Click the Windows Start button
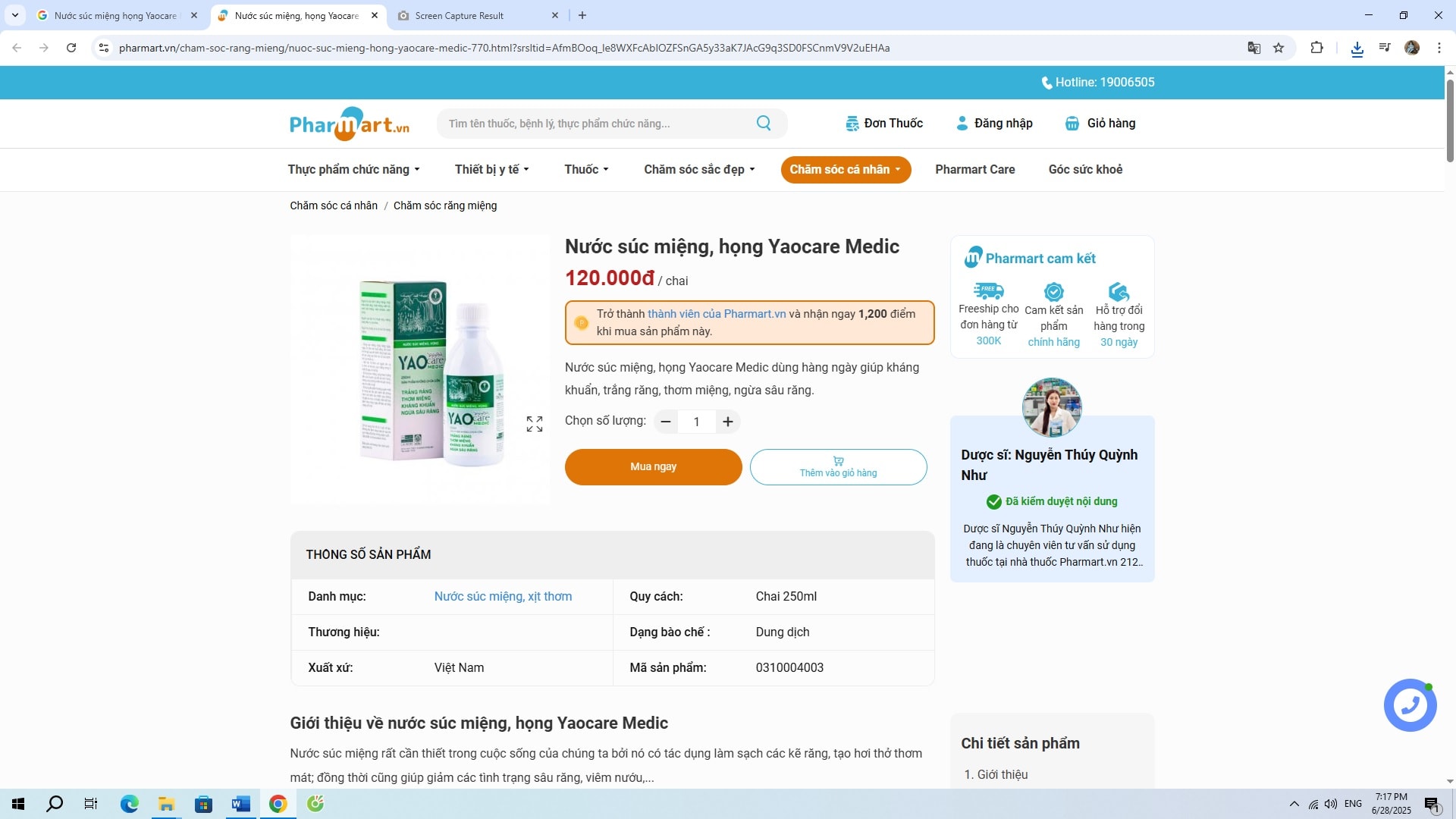 [18, 804]
